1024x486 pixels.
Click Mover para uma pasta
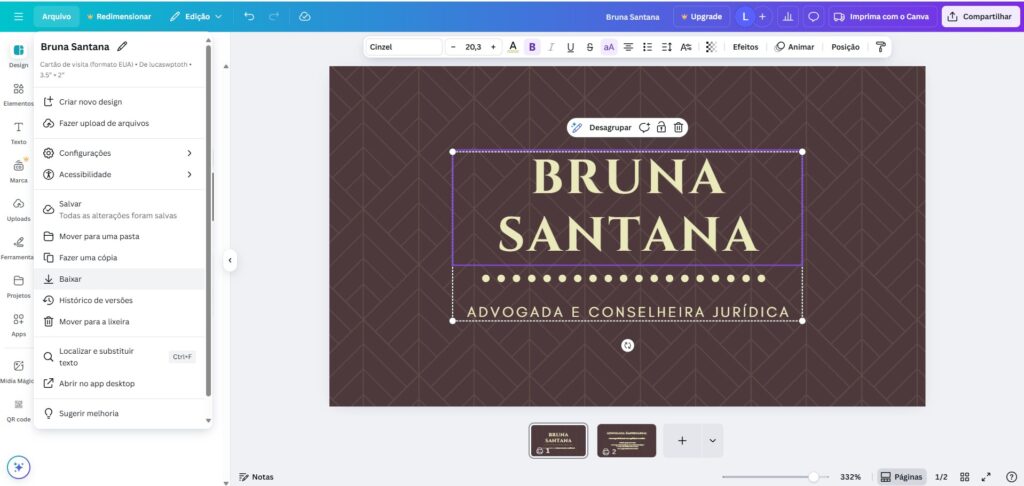pos(119,236)
